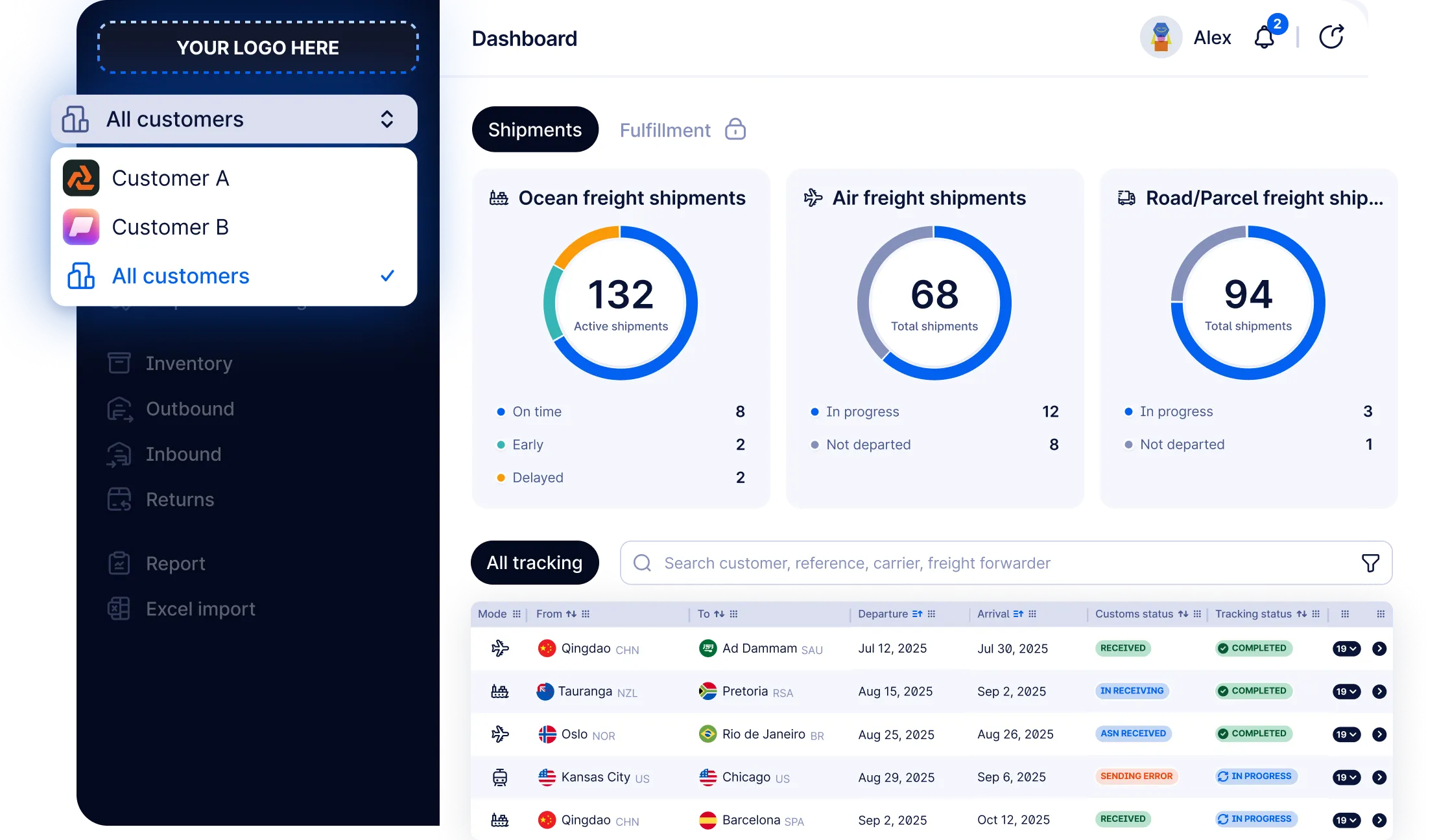
Task: Click the refresh icon top right
Action: (x=1332, y=37)
